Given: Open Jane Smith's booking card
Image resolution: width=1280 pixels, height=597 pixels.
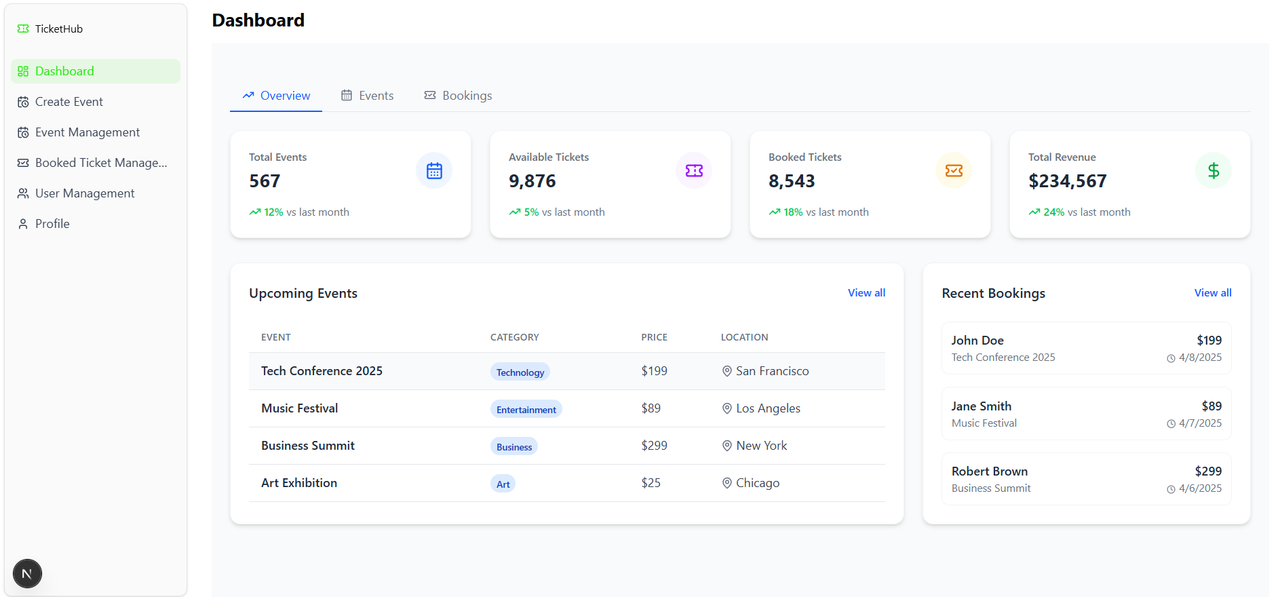Looking at the screenshot, I should pyautogui.click(x=1086, y=414).
